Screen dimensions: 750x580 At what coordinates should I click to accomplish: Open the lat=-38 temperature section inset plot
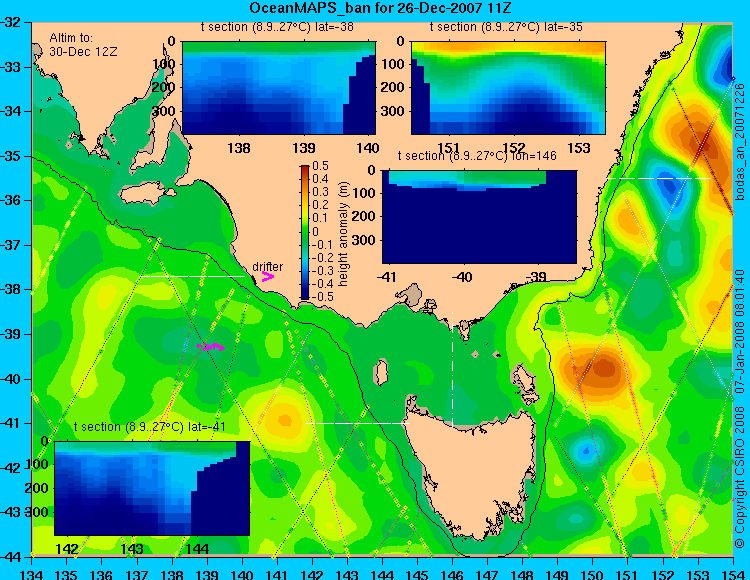coord(279,88)
